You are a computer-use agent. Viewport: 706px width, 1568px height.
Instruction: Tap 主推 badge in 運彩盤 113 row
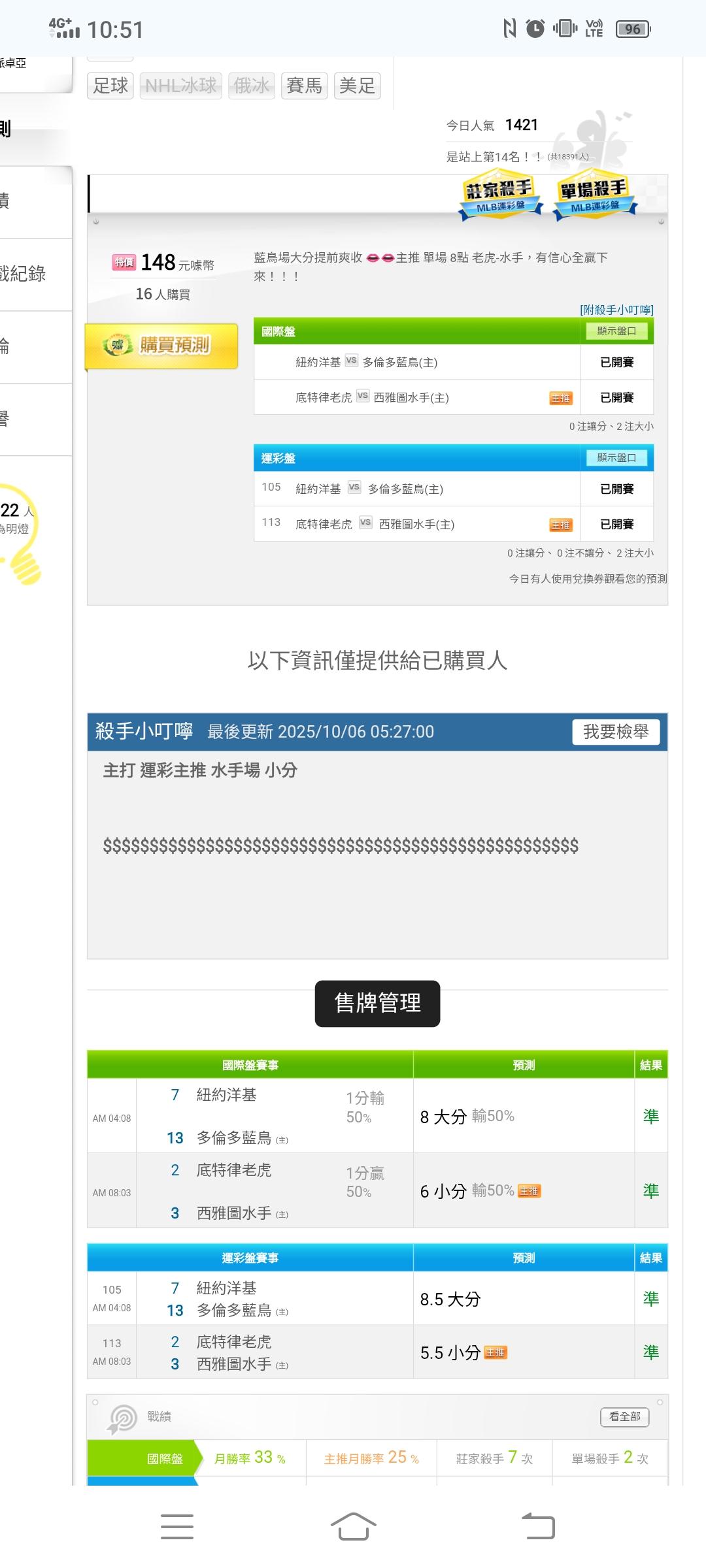[561, 525]
